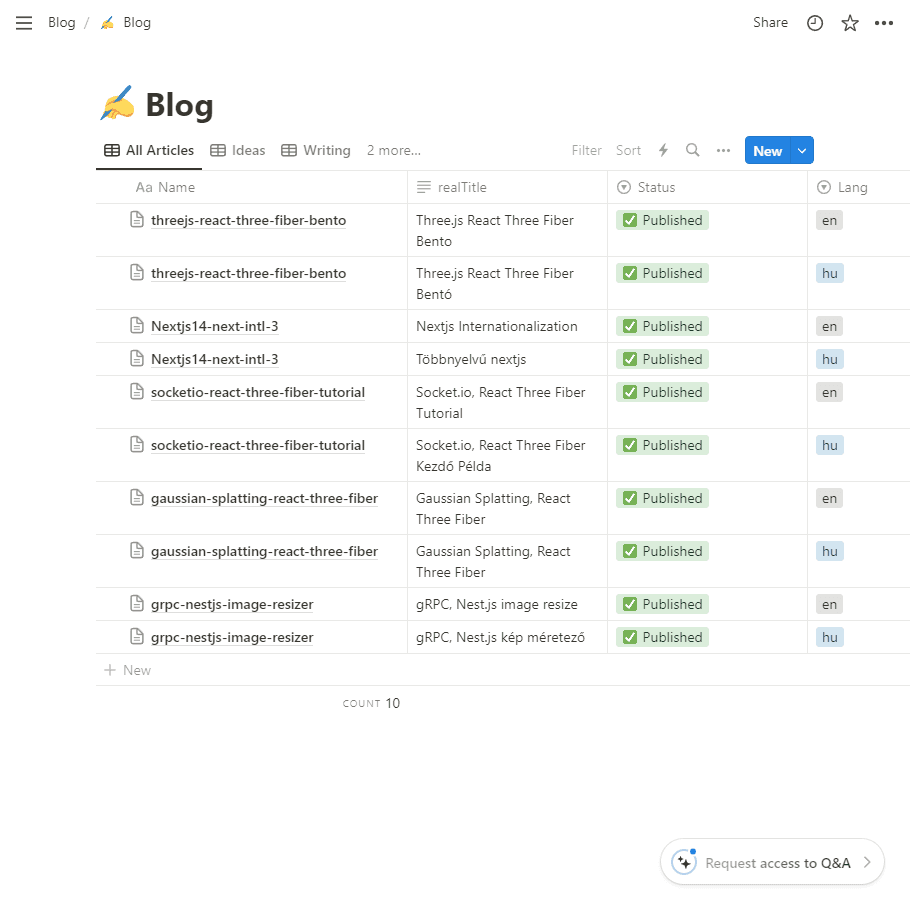The height and width of the screenshot is (910, 910).
Task: Open the database view options ellipsis
Action: coord(723,150)
